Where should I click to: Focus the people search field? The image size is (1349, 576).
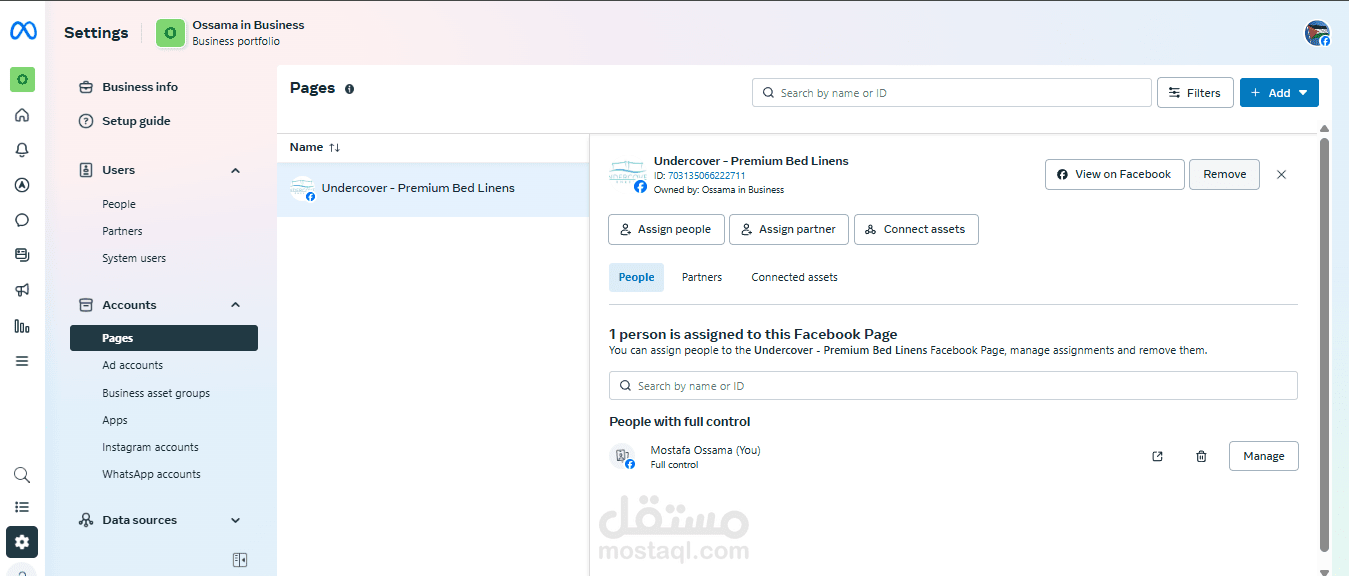953,386
